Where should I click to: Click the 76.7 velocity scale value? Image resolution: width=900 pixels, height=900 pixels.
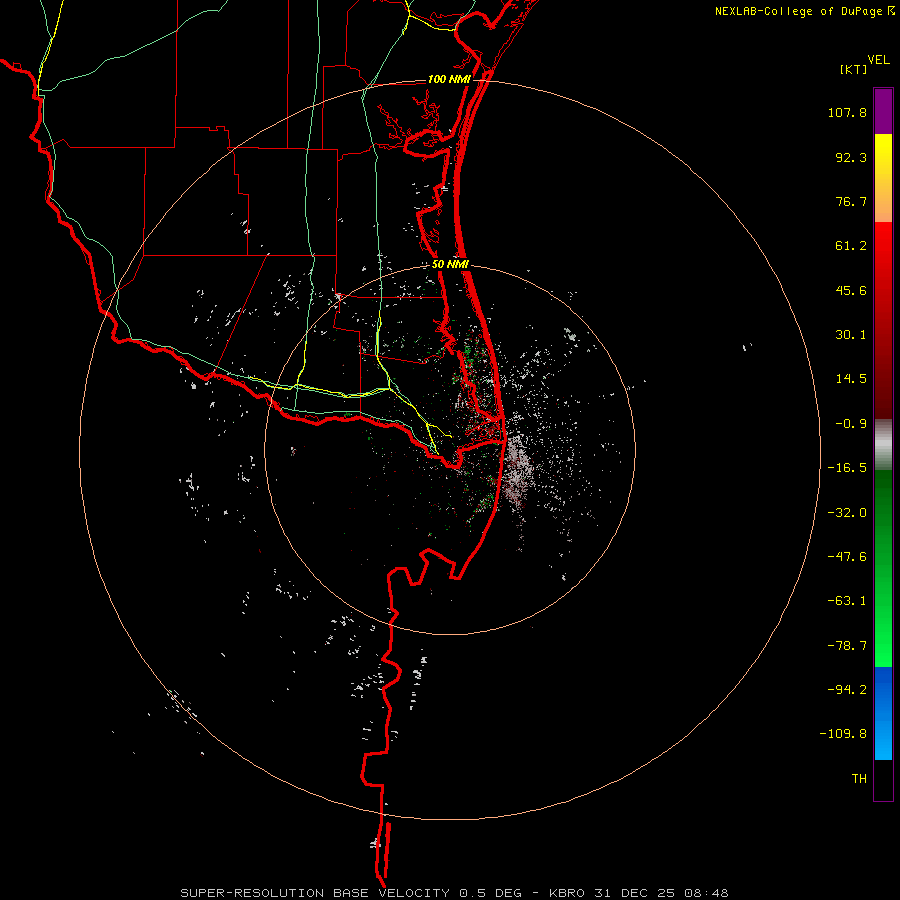[851, 201]
